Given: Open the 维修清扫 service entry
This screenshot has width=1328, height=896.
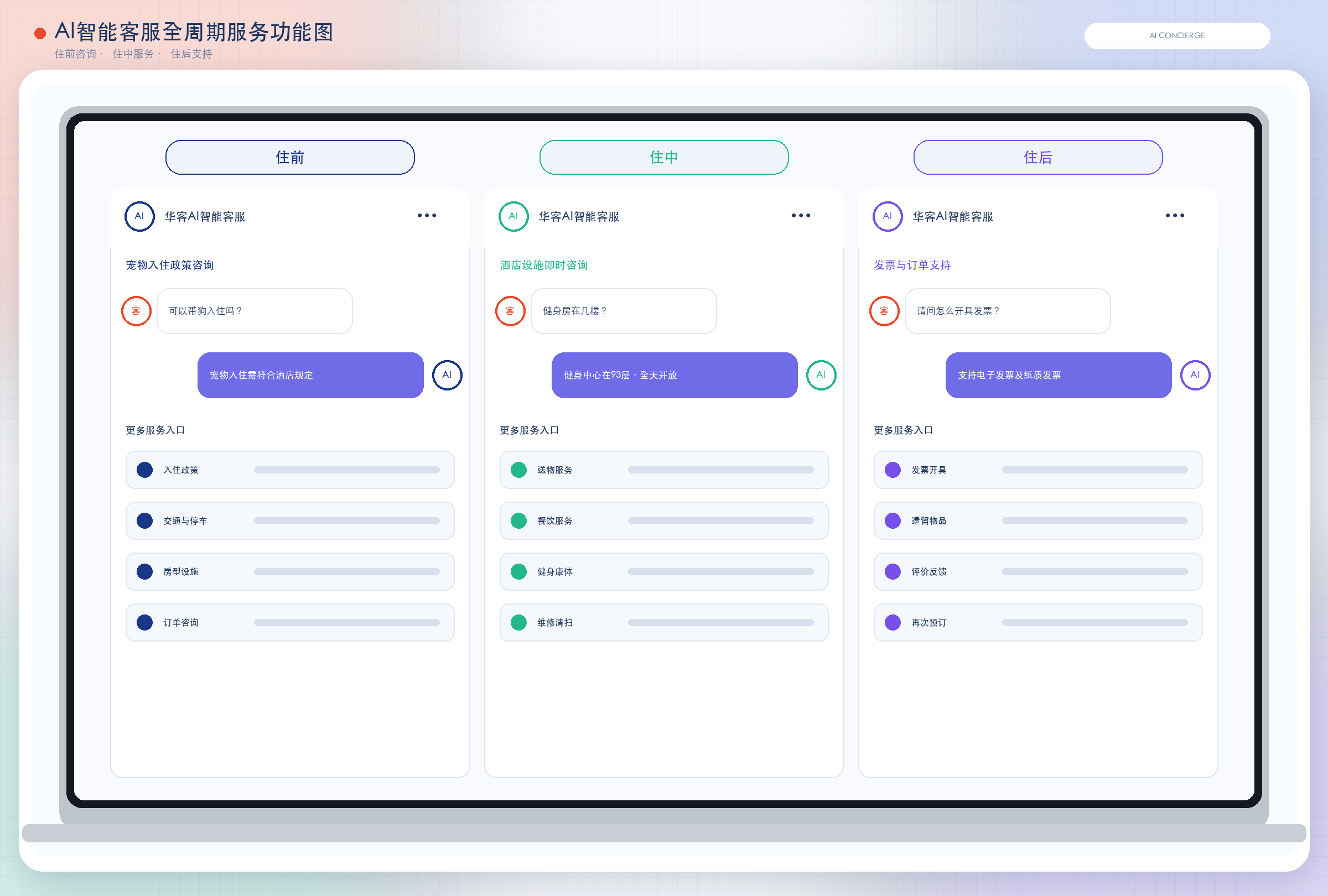Looking at the screenshot, I should [664, 622].
